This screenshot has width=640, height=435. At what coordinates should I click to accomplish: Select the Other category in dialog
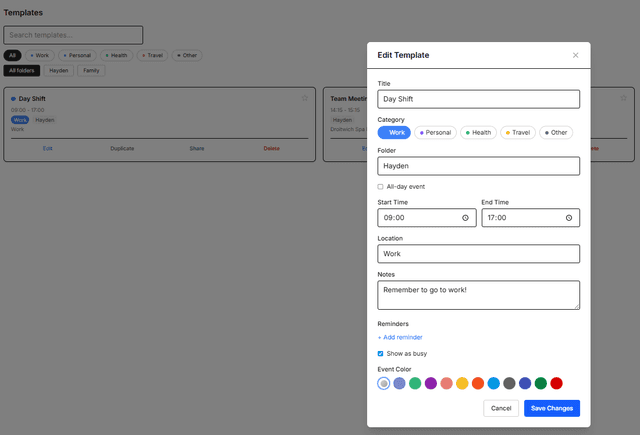[x=556, y=133]
